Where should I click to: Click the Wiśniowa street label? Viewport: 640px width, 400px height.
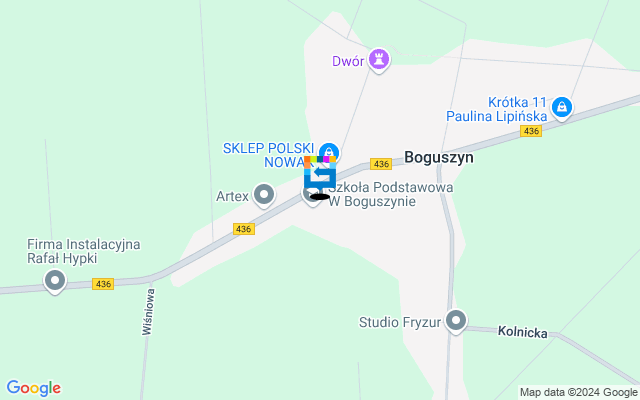tap(148, 312)
